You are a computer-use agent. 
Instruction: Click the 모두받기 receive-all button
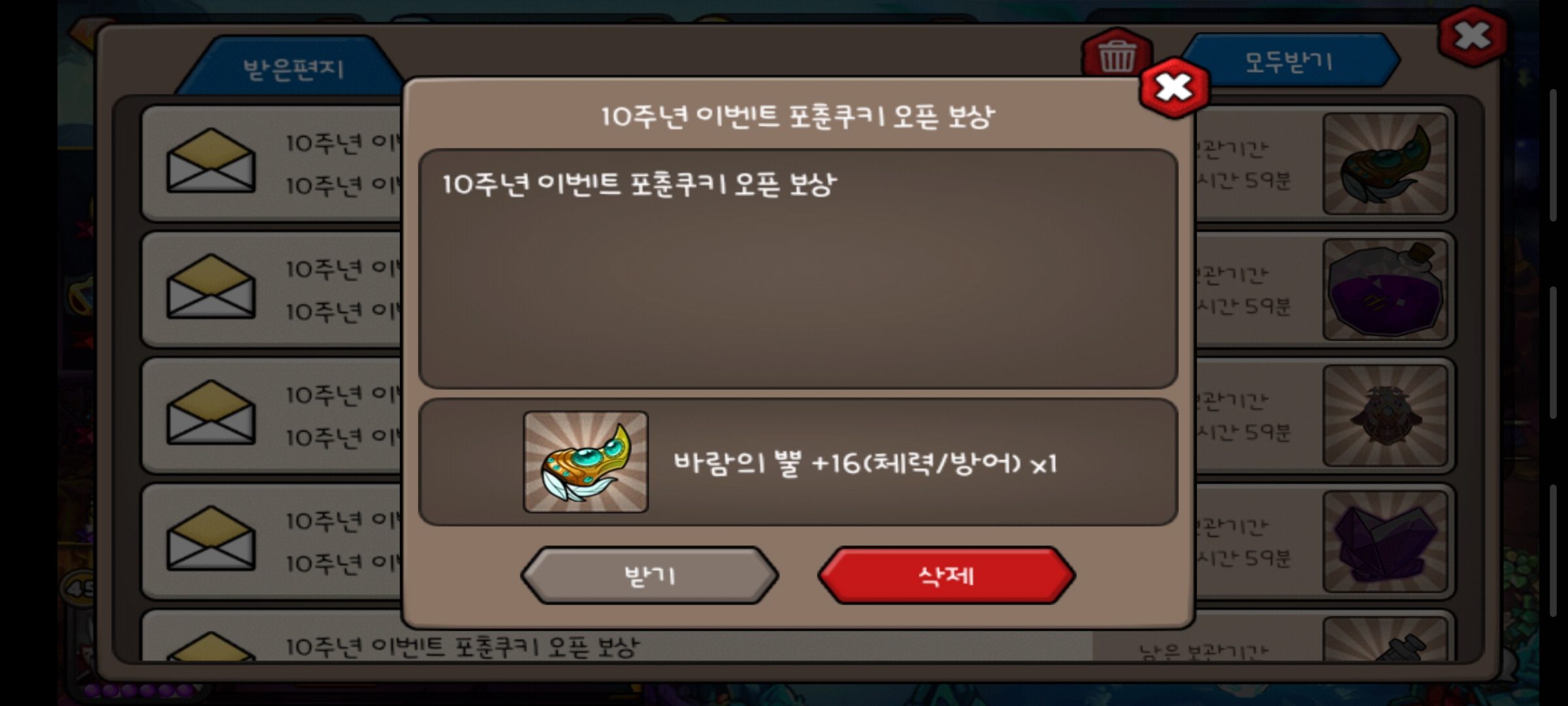[x=1288, y=61]
